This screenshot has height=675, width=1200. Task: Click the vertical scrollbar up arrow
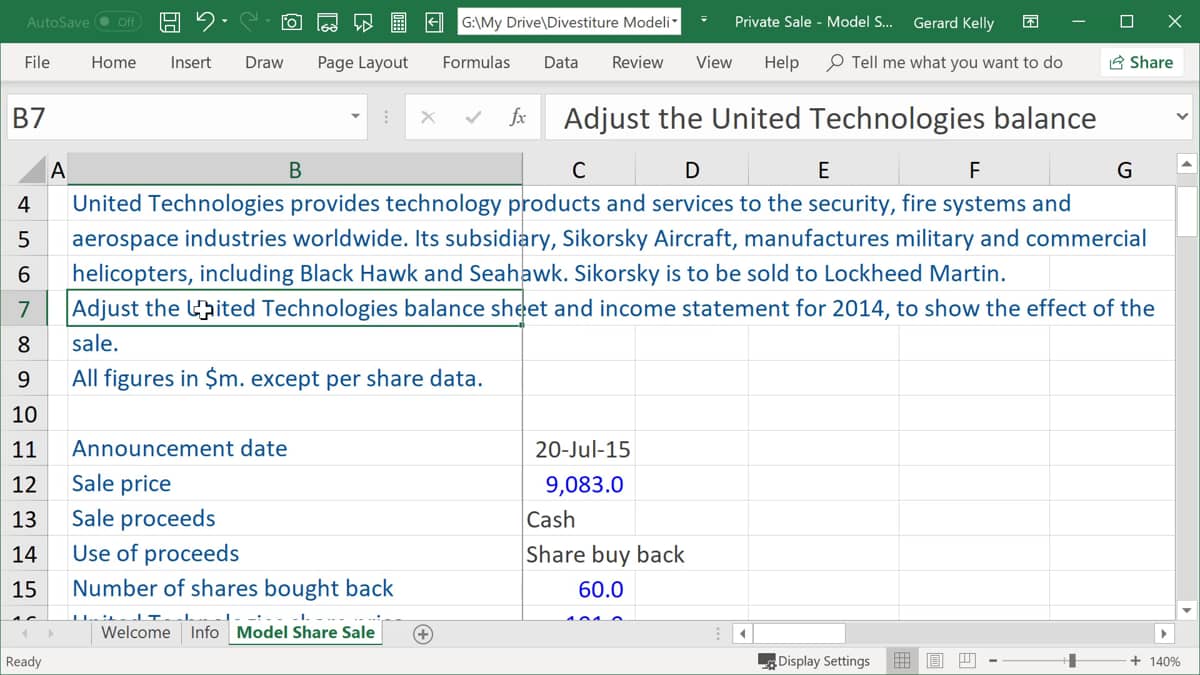1187,163
